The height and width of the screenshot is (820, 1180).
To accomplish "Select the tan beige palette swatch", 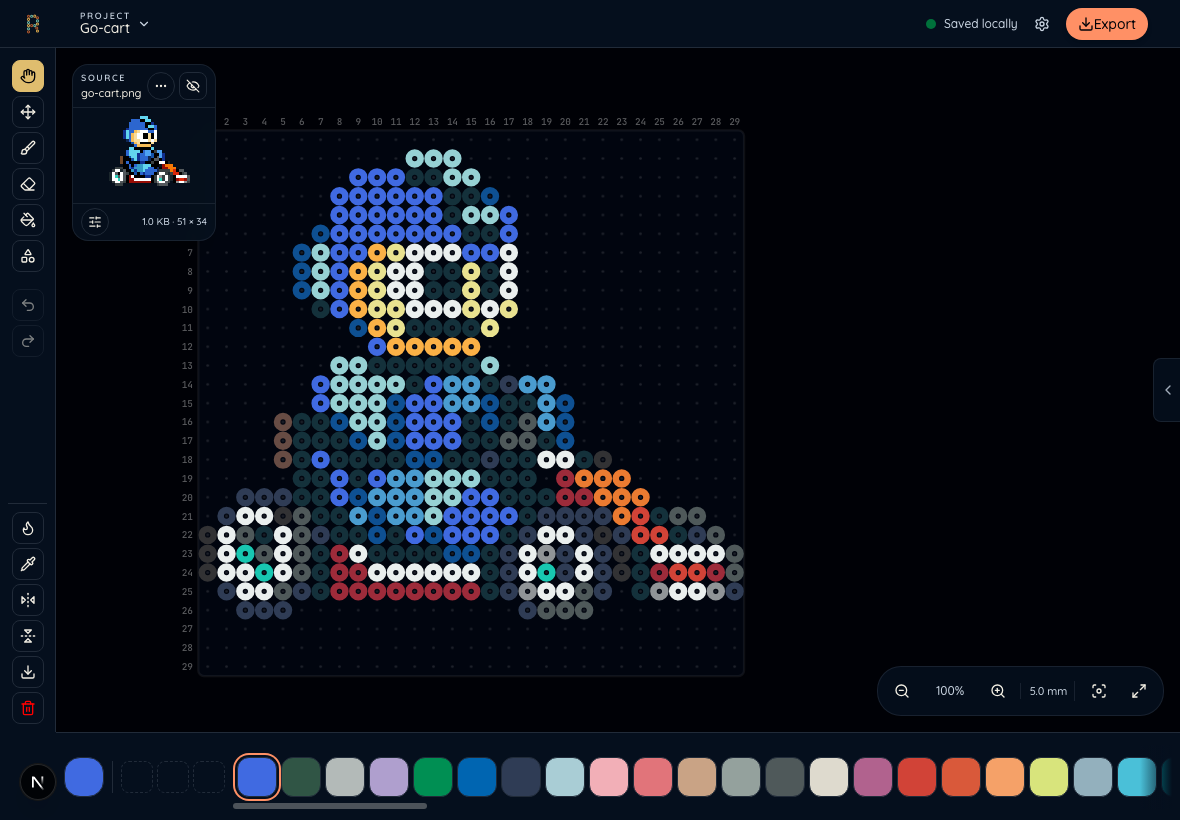I will (697, 777).
